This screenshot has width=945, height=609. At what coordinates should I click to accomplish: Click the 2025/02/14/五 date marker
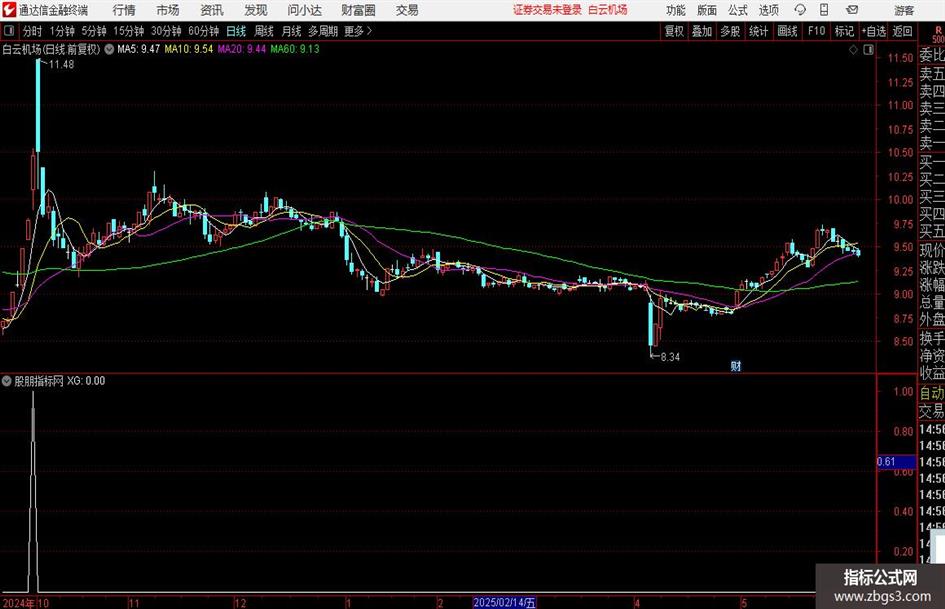[x=504, y=602]
